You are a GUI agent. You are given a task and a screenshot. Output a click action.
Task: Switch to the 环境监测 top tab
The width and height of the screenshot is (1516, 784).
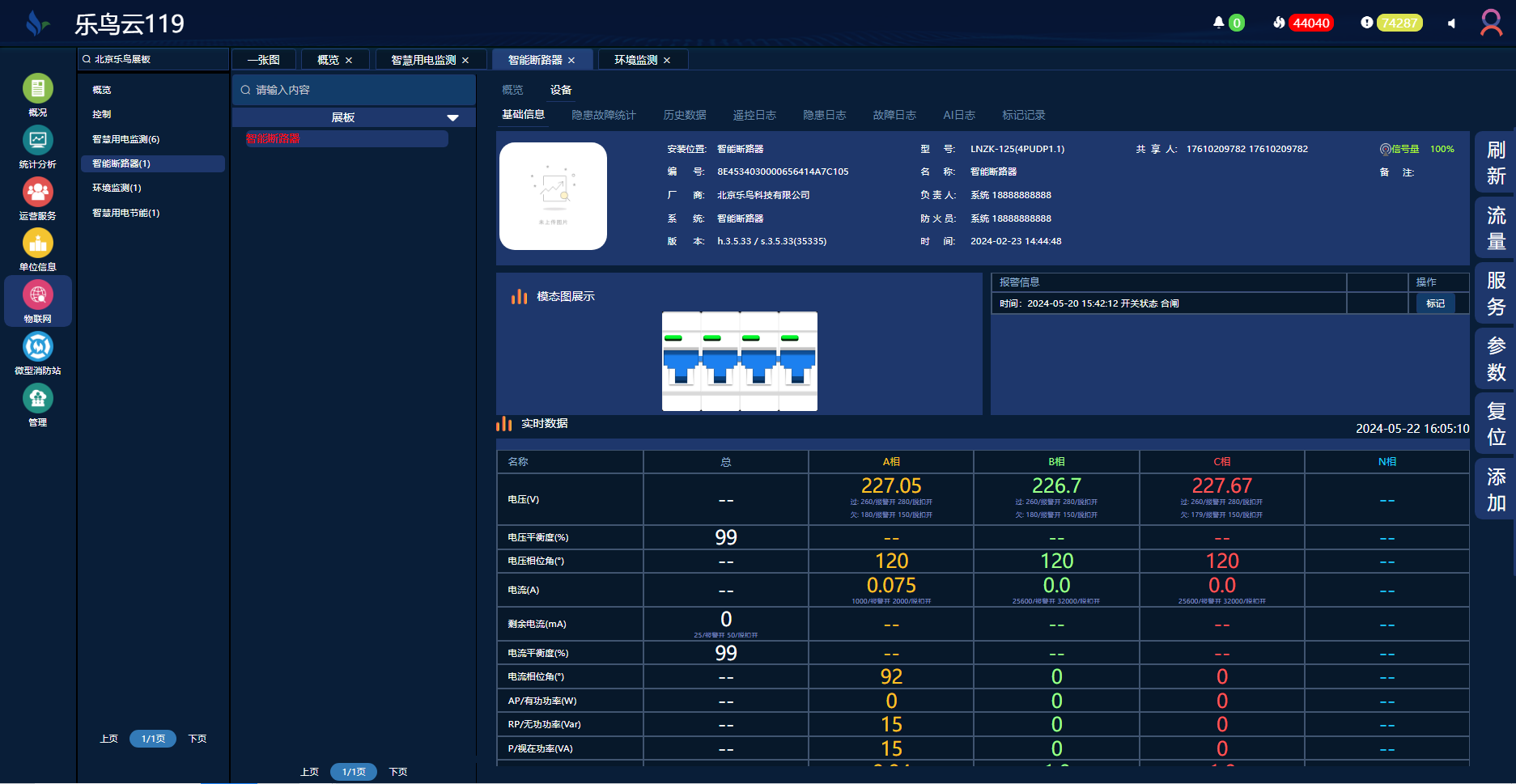(635, 60)
